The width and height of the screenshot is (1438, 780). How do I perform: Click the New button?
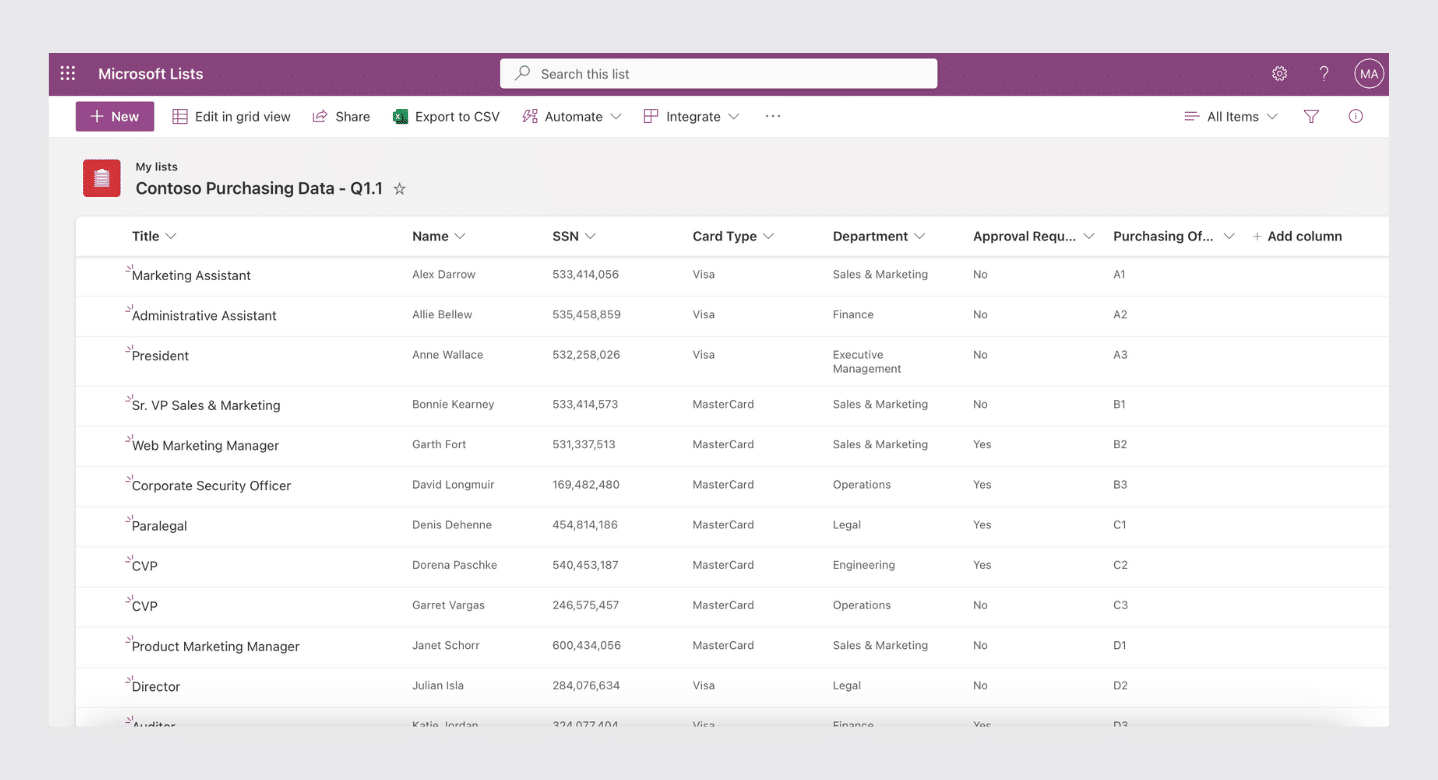tap(114, 116)
